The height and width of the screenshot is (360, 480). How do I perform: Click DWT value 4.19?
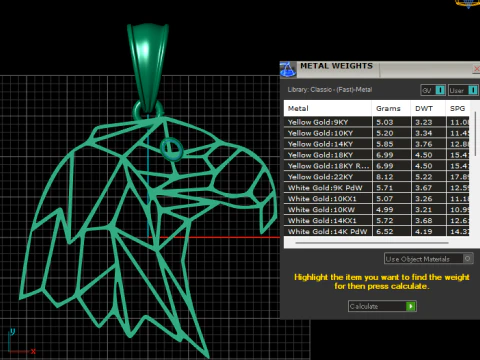click(x=424, y=231)
